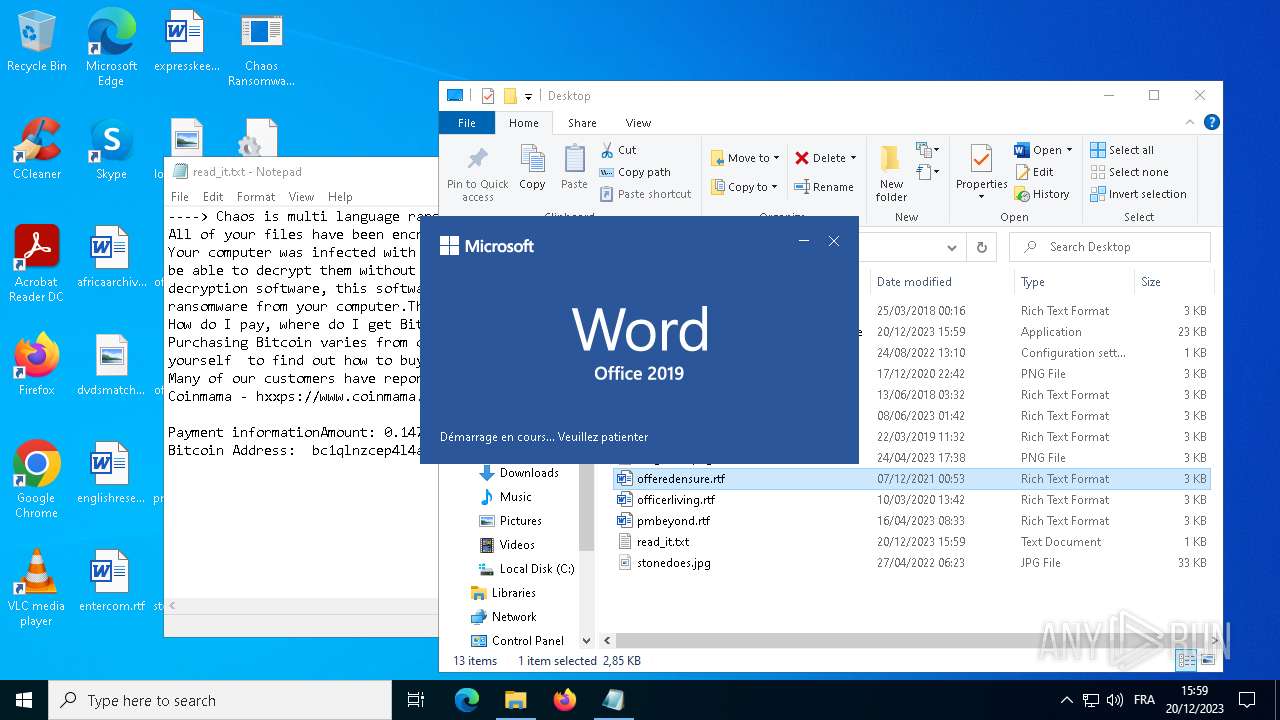Screen dimensions: 1280x720
Task: Switch to the View ribbon tab
Action: pyautogui.click(x=638, y=123)
